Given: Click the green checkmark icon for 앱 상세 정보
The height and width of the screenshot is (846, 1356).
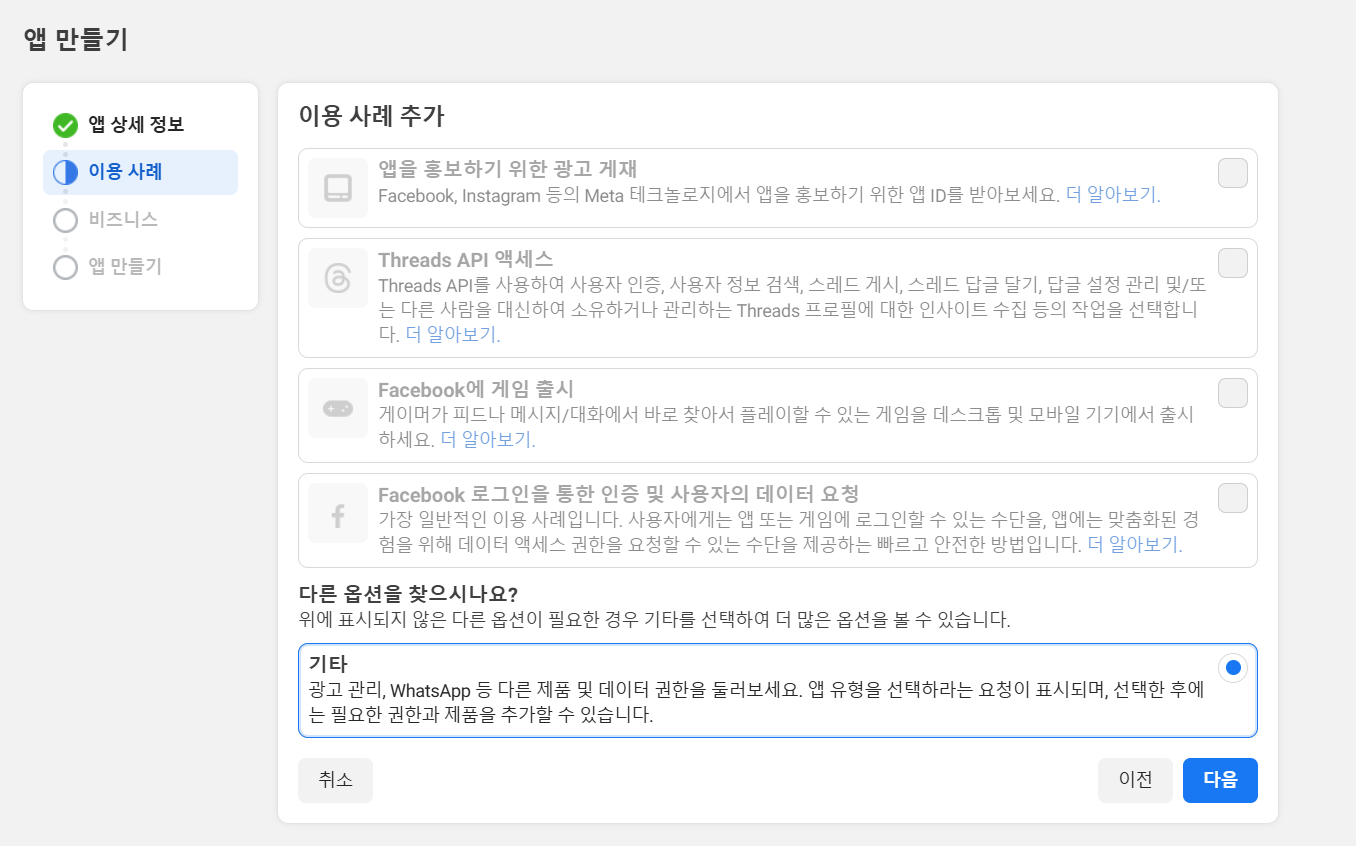Looking at the screenshot, I should (65, 125).
